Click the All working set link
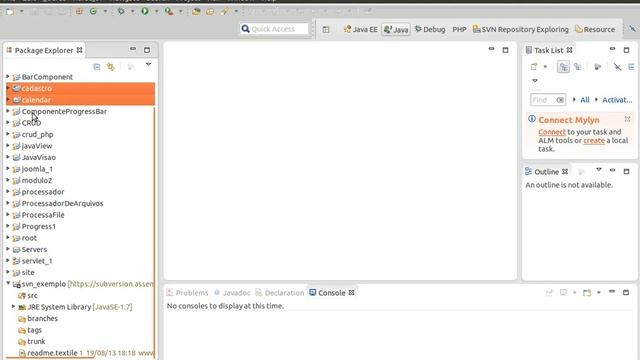 (585, 100)
